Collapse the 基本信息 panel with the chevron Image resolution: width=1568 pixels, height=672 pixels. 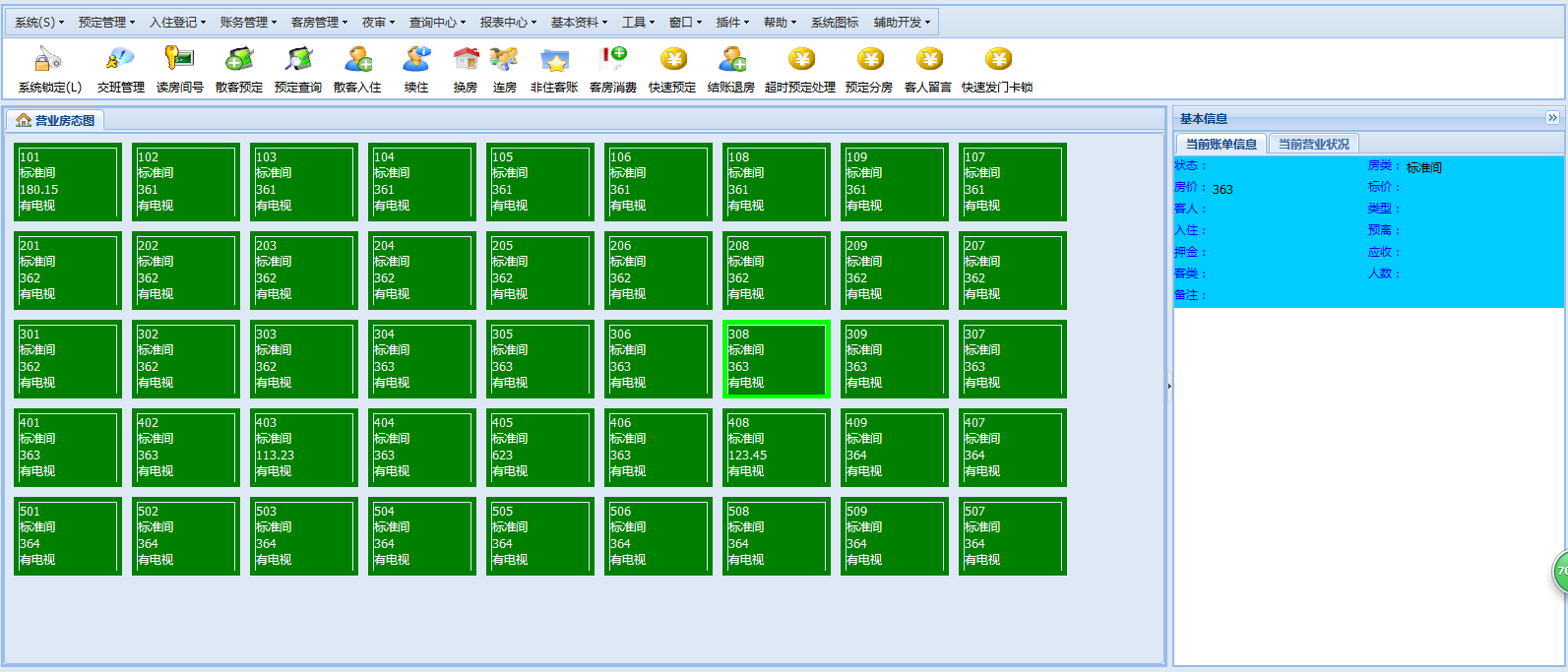[x=1552, y=118]
